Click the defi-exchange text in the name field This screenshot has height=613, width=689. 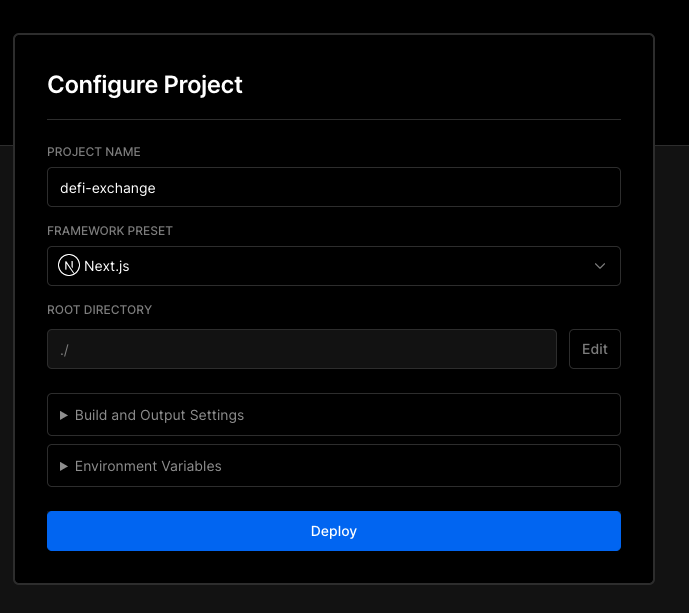point(108,187)
